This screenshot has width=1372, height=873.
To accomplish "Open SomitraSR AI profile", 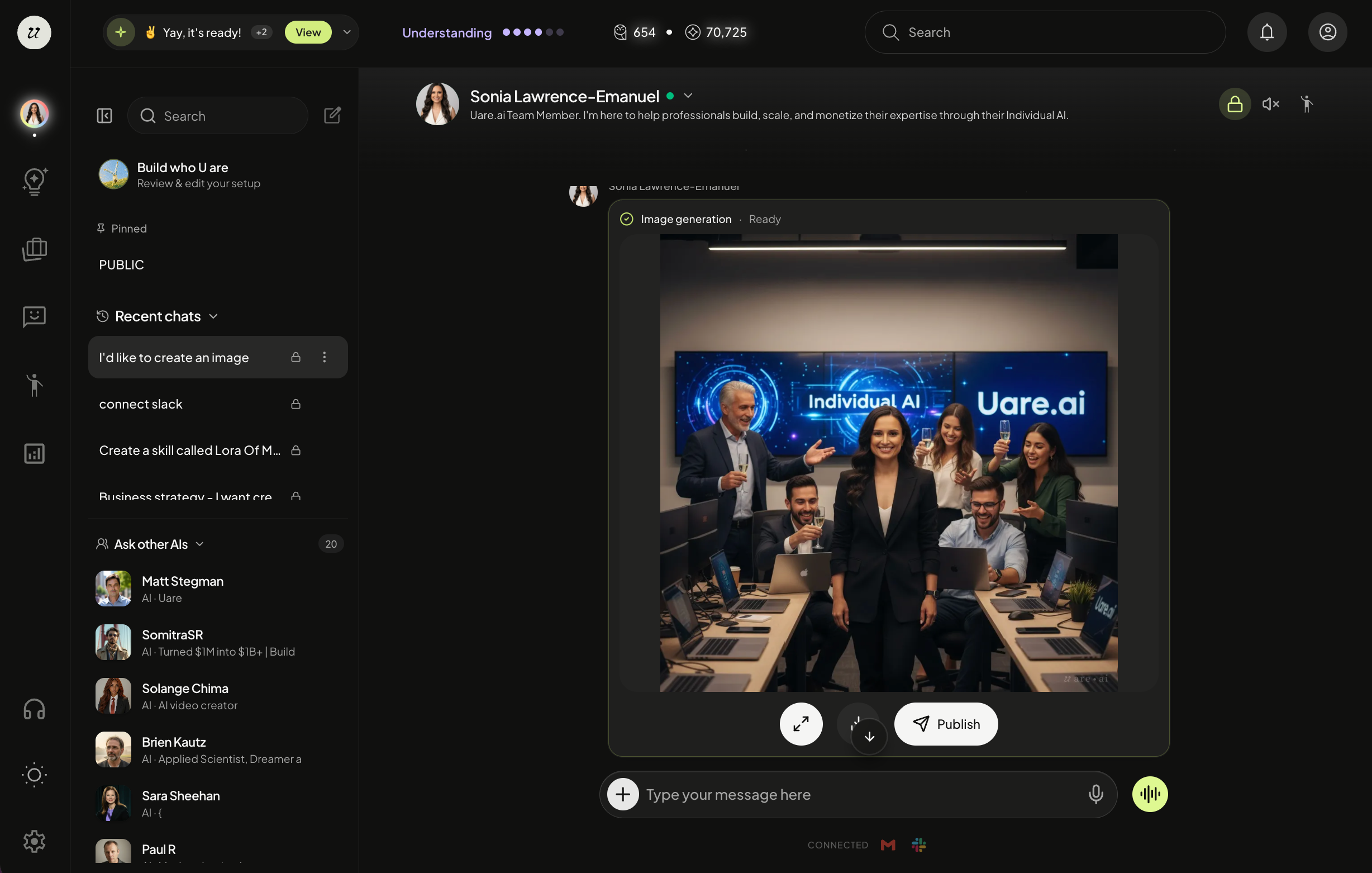I will [218, 642].
